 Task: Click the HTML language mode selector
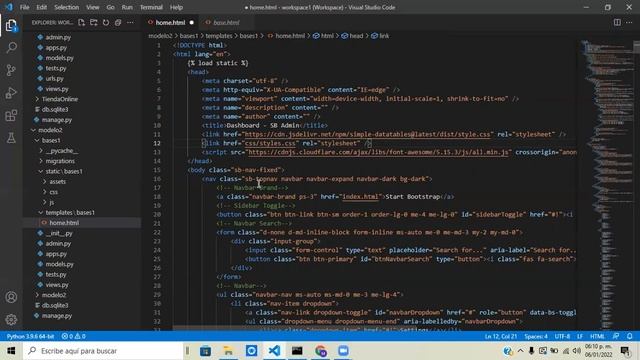click(x=597, y=336)
